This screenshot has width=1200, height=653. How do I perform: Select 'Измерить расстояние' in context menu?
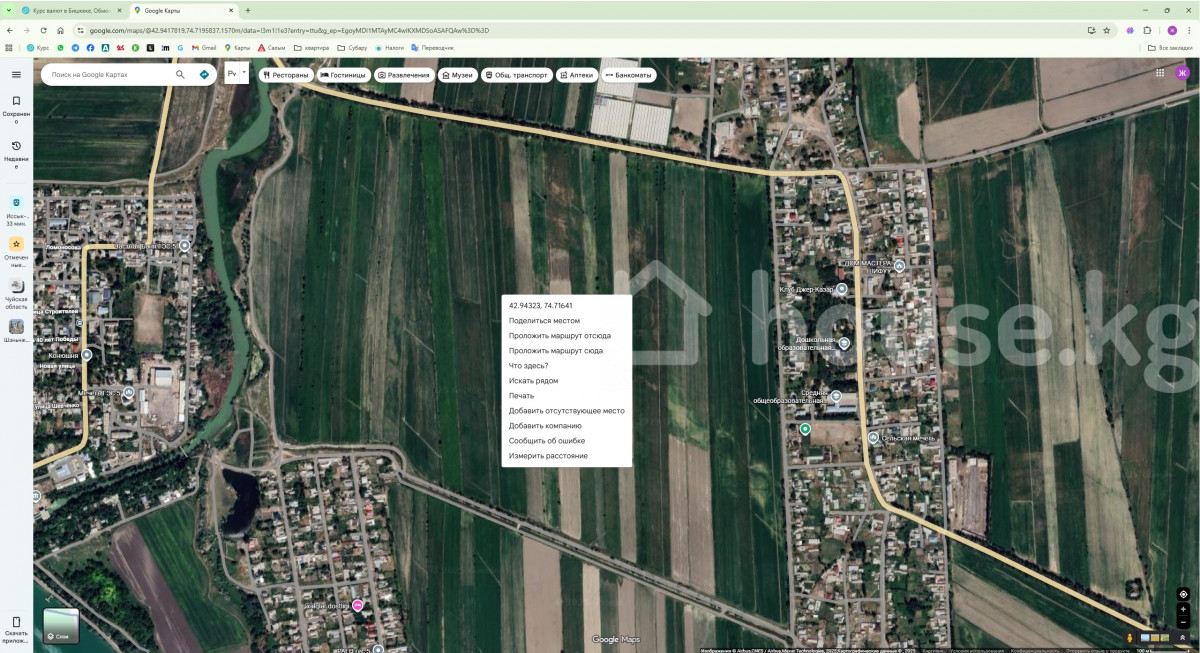click(x=548, y=456)
